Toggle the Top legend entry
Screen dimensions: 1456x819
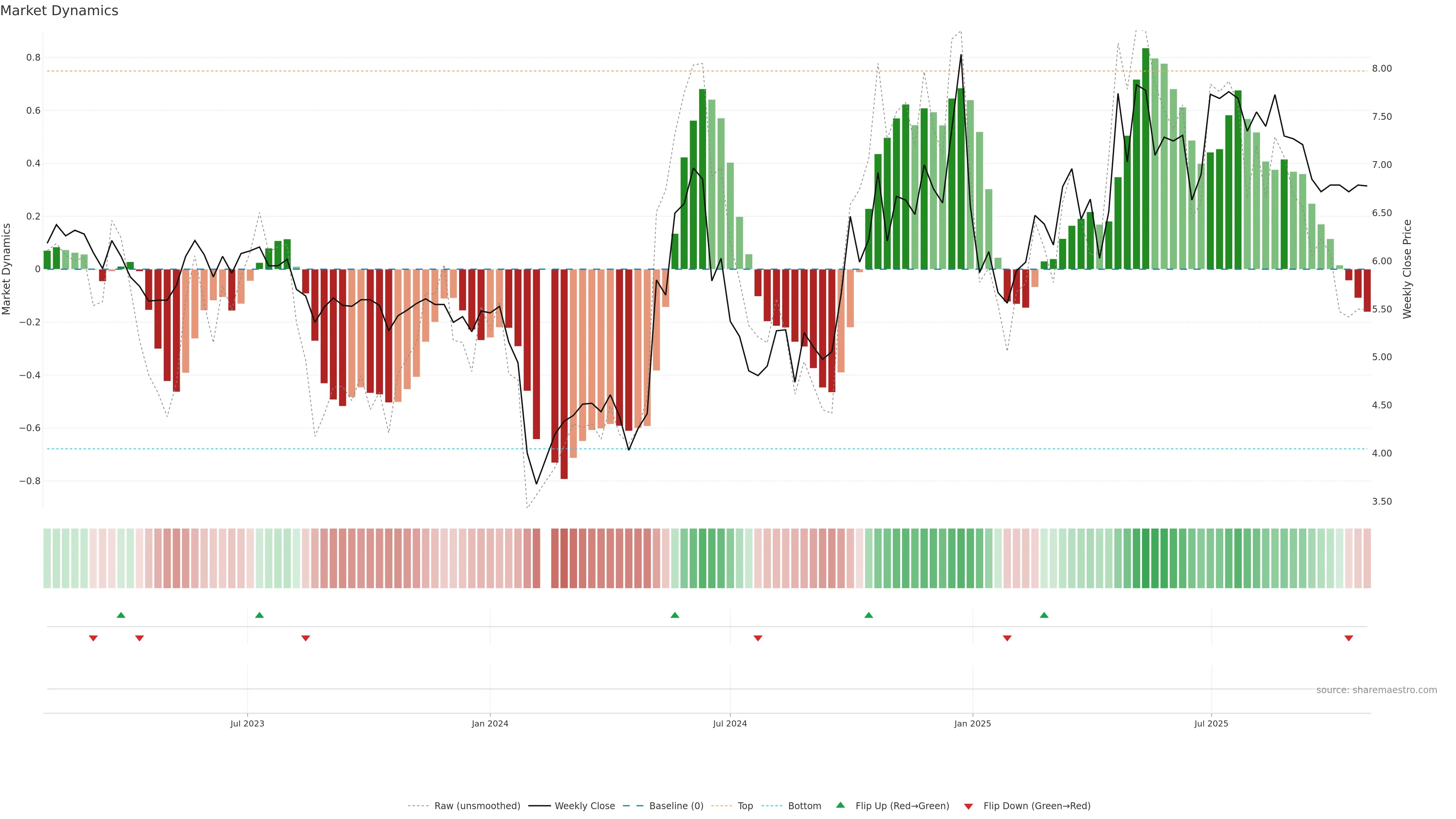[x=745, y=805]
